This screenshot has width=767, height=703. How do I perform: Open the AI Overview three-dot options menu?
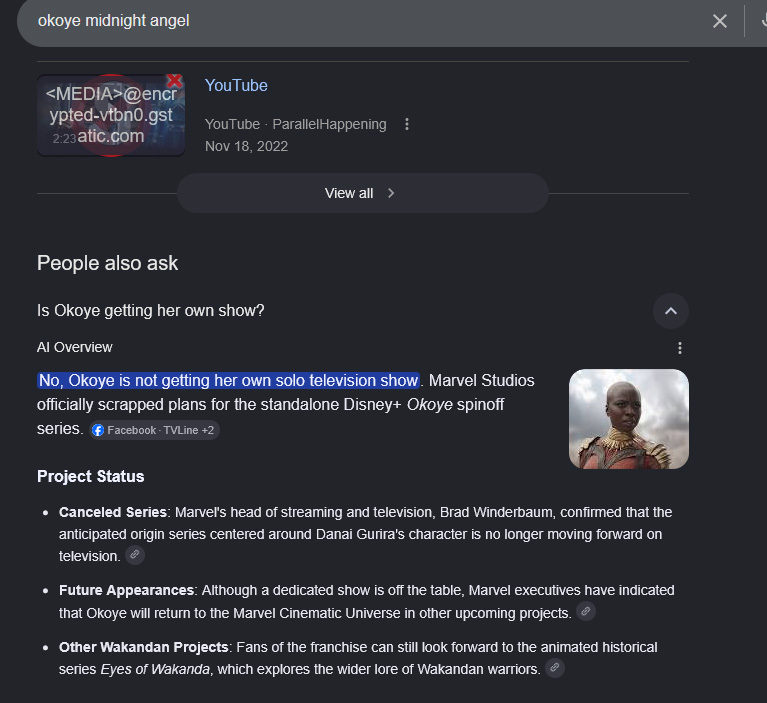tap(679, 348)
